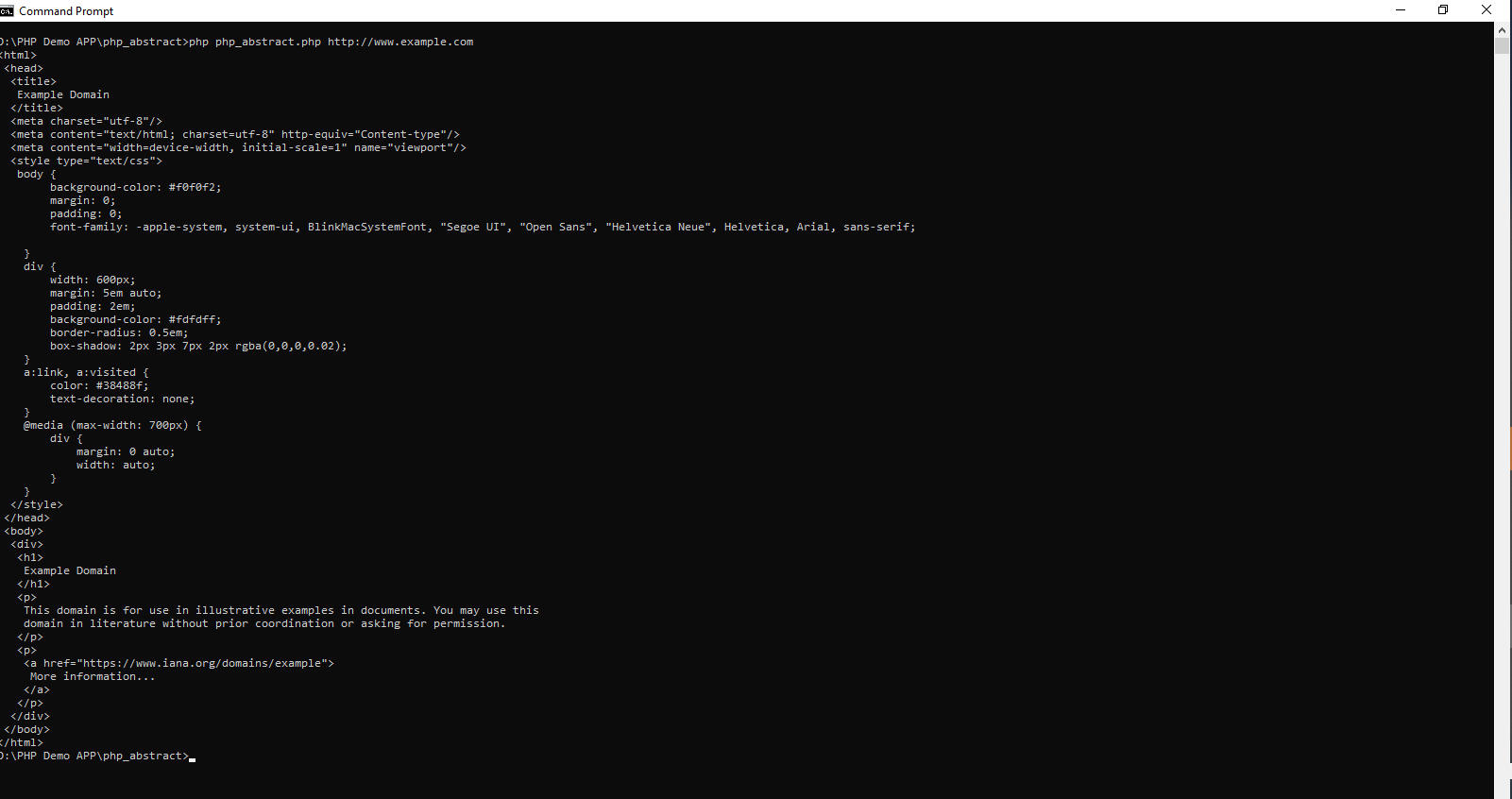The height and width of the screenshot is (799, 1512).
Task: Close the Command Prompt window
Action: point(1487,10)
